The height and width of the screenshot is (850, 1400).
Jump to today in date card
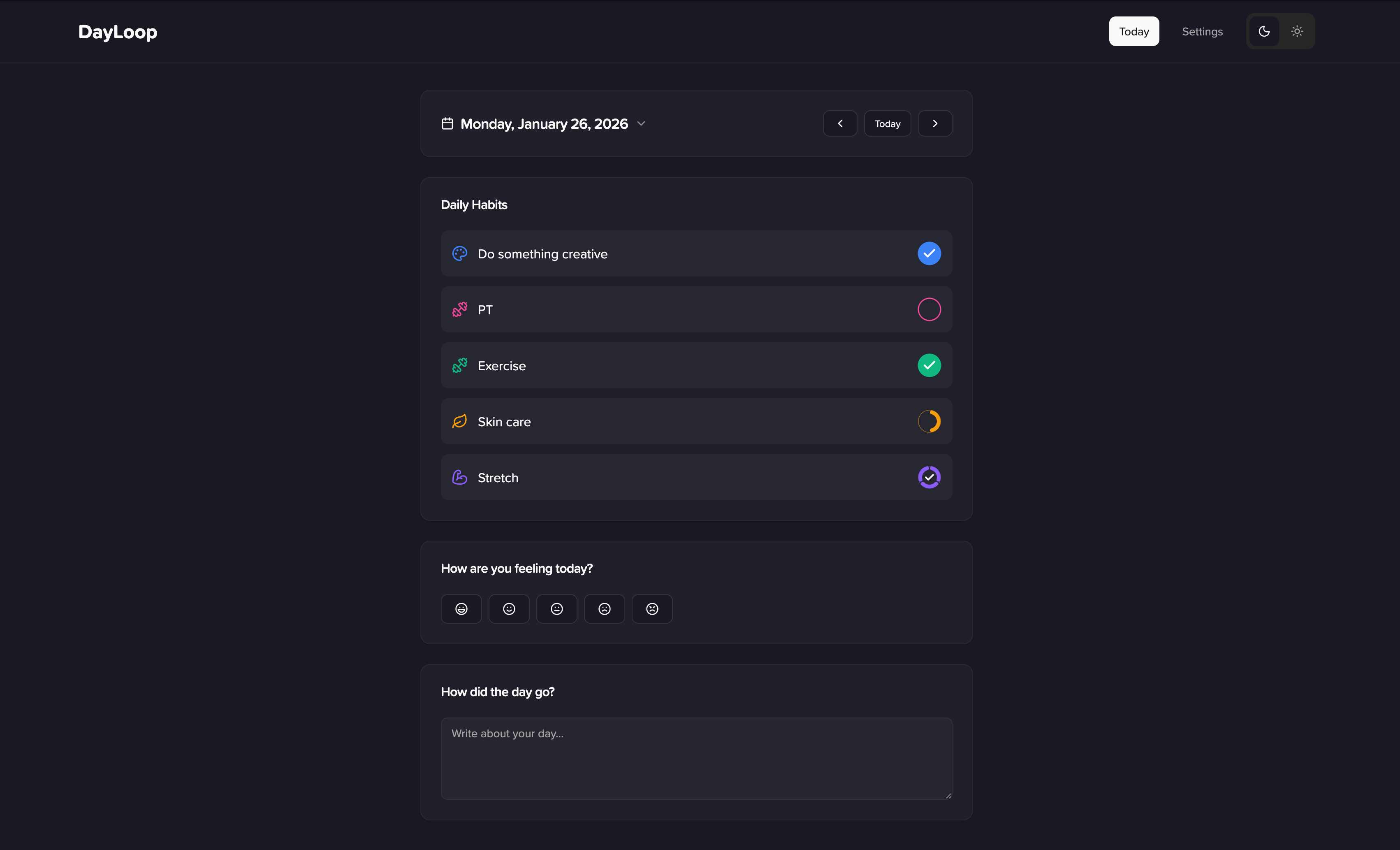coord(887,123)
